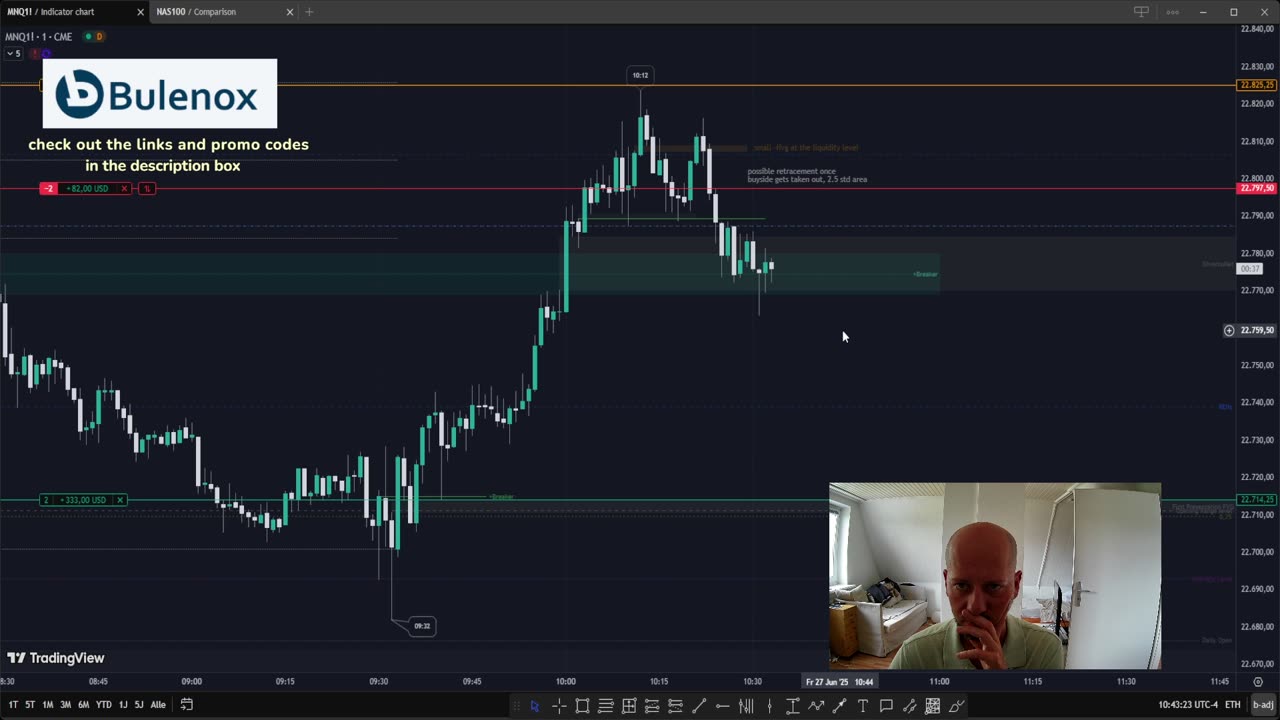This screenshot has height=720, width=1280.
Task: Click the TradingView logo
Action: tap(56, 658)
